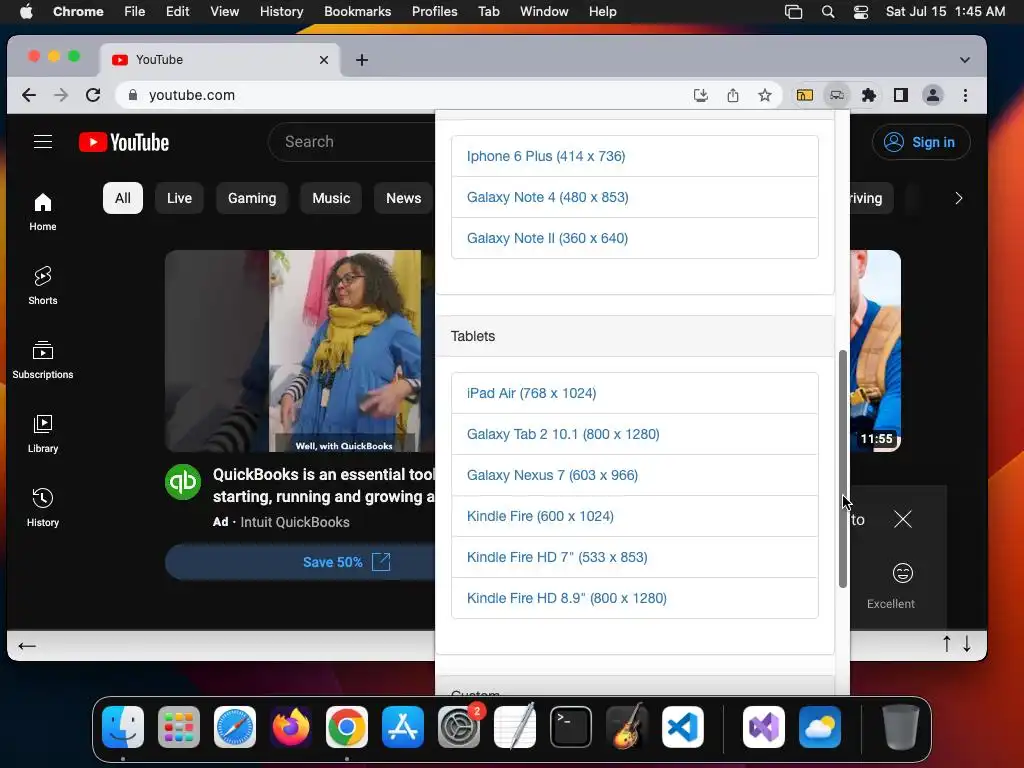Choose Galaxy Note II (360 x 640)
The width and height of the screenshot is (1024, 768).
click(635, 238)
